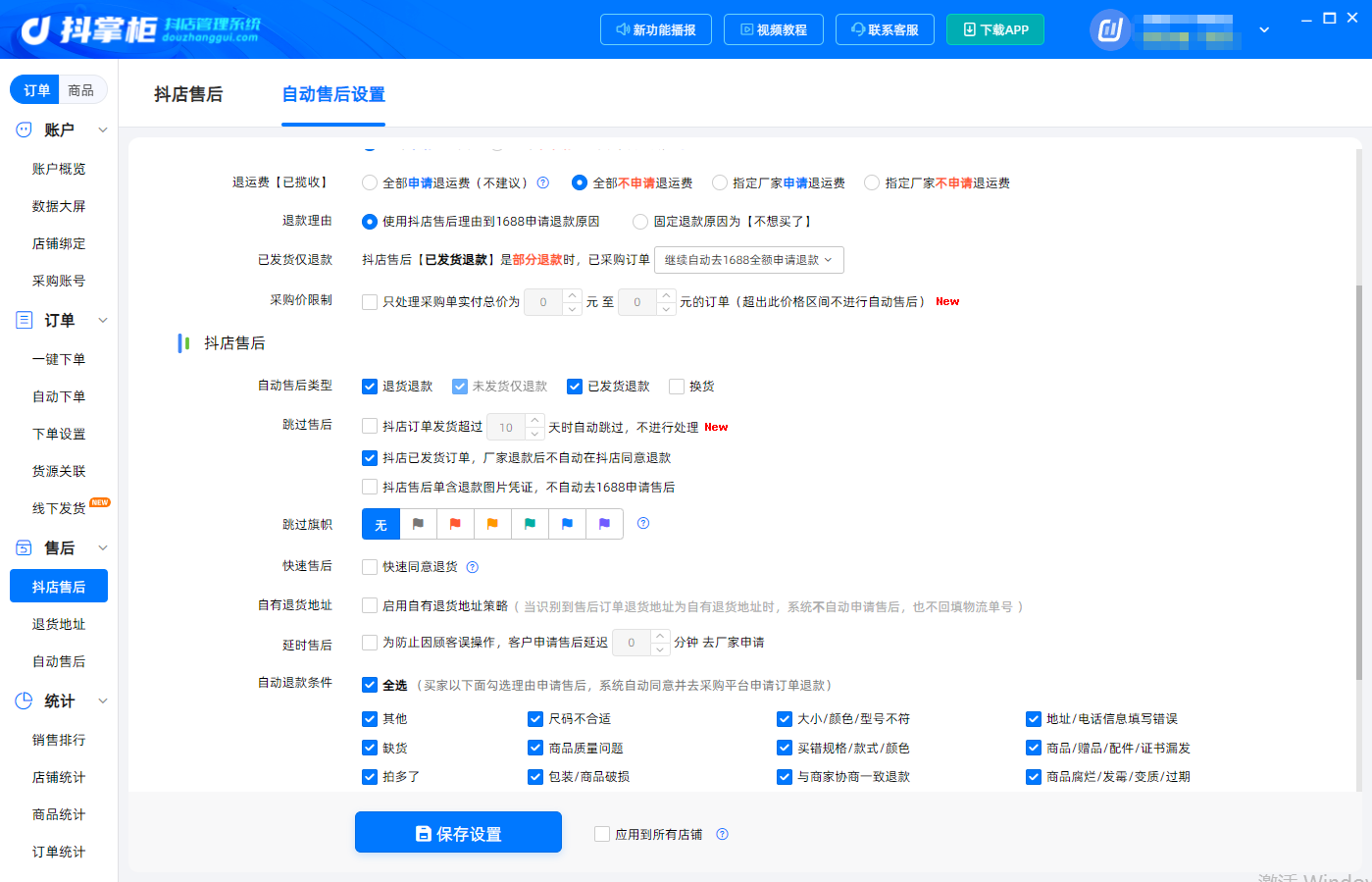Viewport: 1372px width, 882px height.
Task: Select the orange flag in 跳过旗帜
Action: (x=492, y=524)
